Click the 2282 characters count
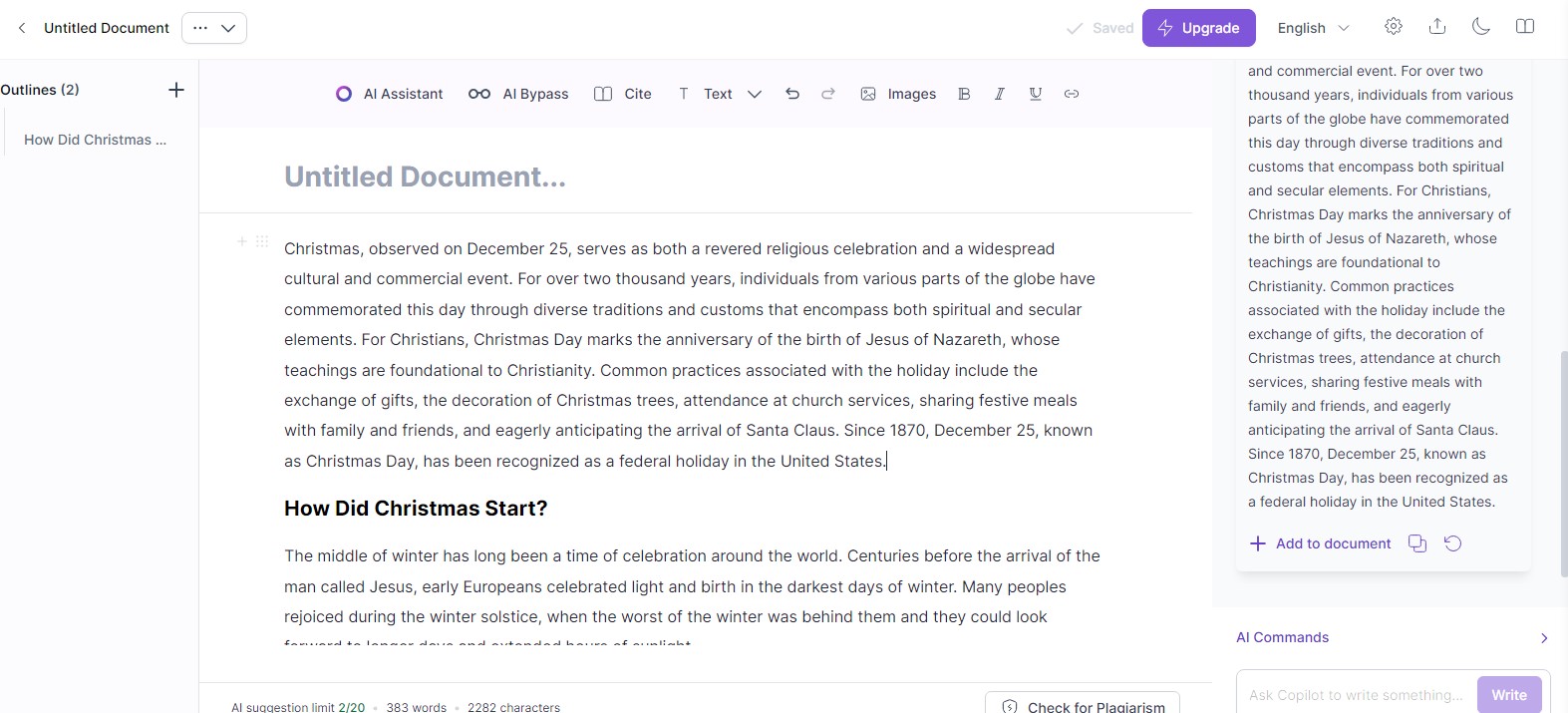1568x713 pixels. [513, 707]
